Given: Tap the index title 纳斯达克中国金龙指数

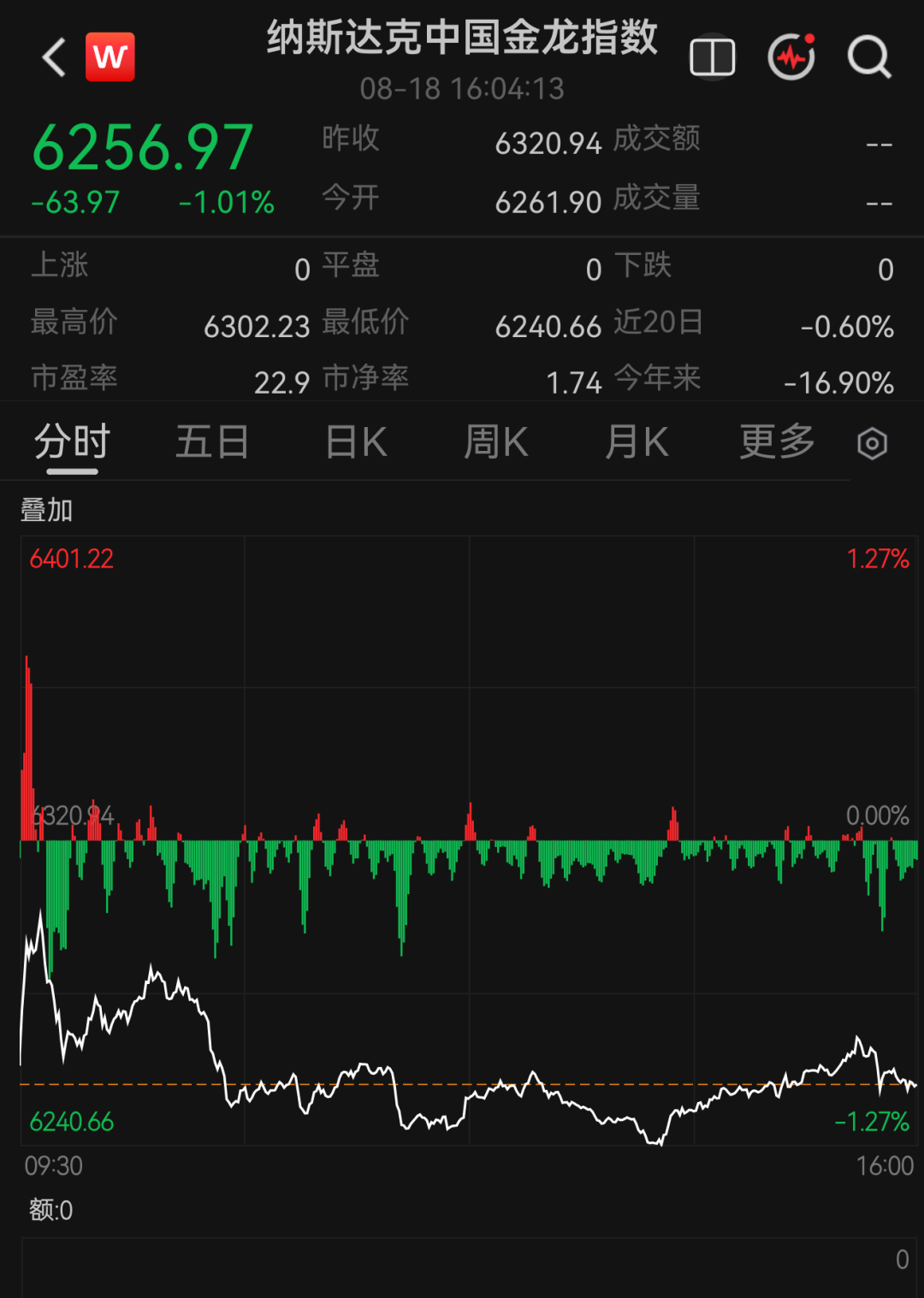Looking at the screenshot, I should click(462, 38).
